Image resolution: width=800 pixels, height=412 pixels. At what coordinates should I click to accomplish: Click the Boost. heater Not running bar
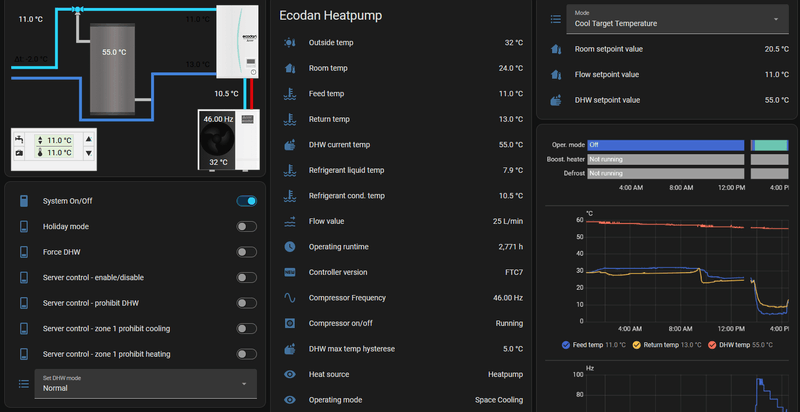pyautogui.click(x=665, y=160)
